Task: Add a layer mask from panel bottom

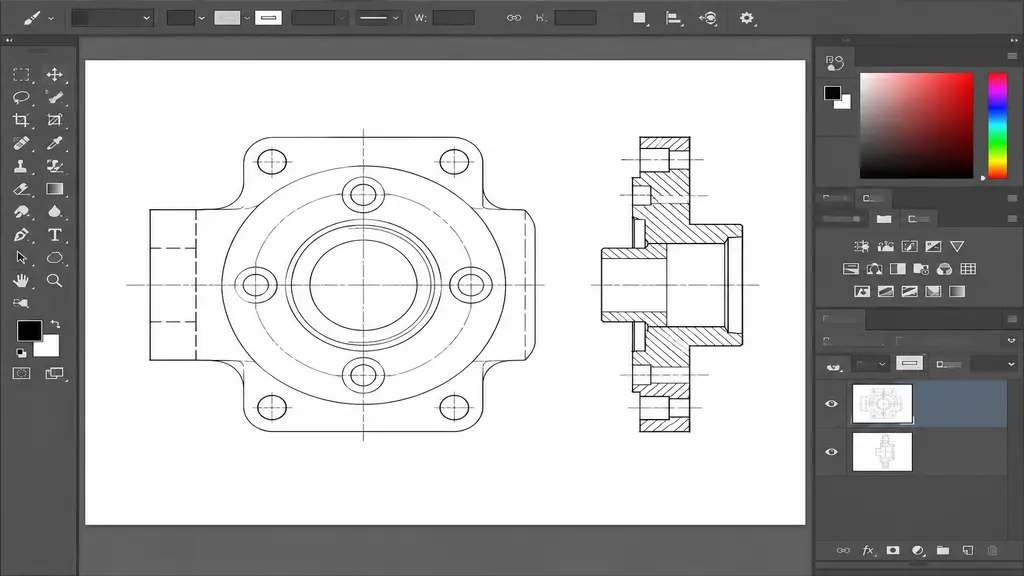Action: point(893,551)
